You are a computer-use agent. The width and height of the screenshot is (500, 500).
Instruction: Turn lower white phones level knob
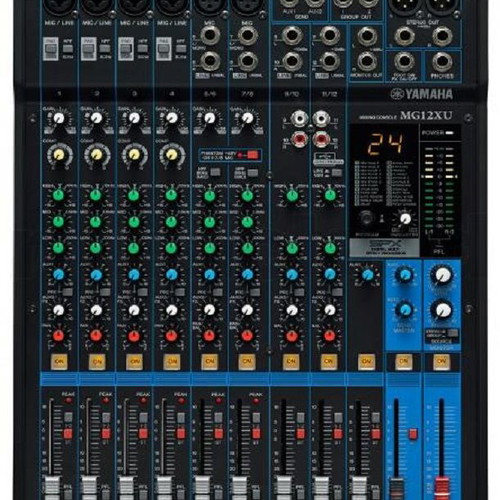442,310
